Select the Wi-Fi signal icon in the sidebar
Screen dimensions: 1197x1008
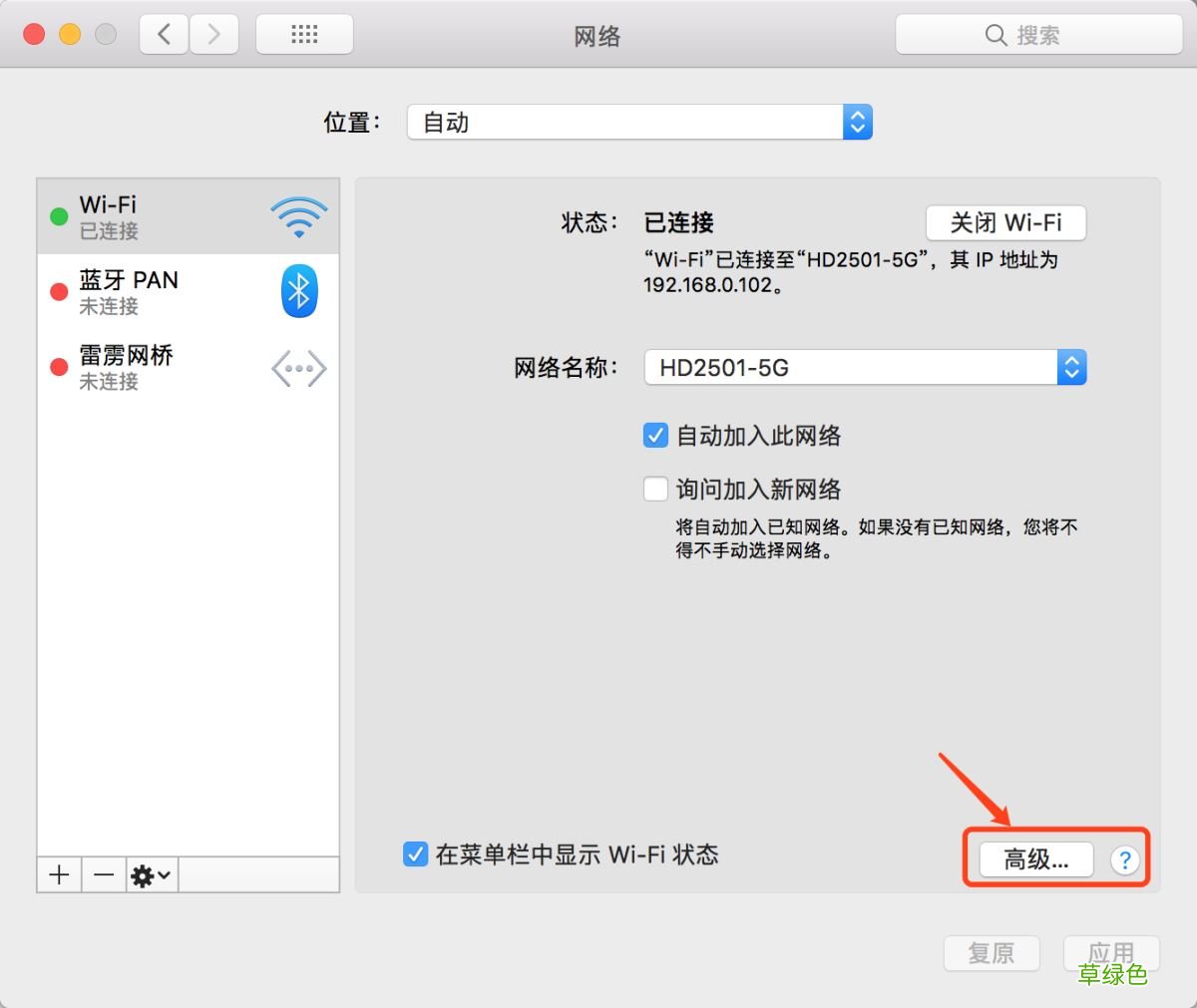click(298, 215)
